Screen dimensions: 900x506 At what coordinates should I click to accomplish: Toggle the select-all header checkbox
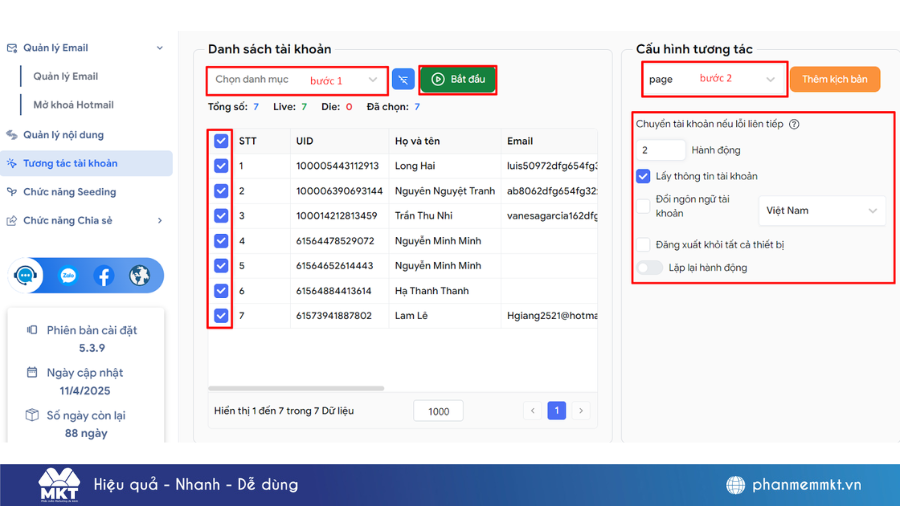point(221,141)
